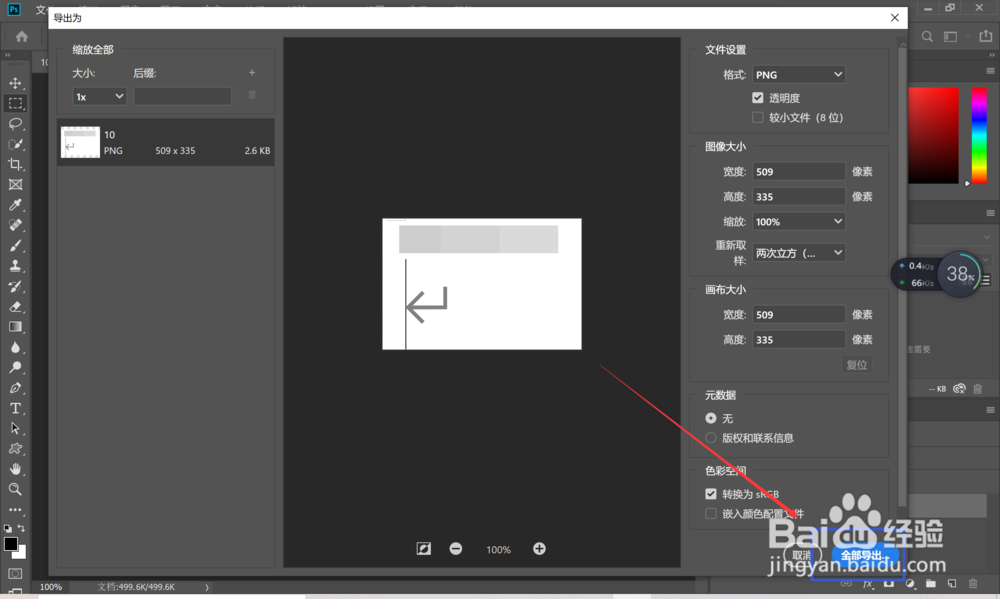Select the 无 metadata radio button

pyautogui.click(x=710, y=418)
